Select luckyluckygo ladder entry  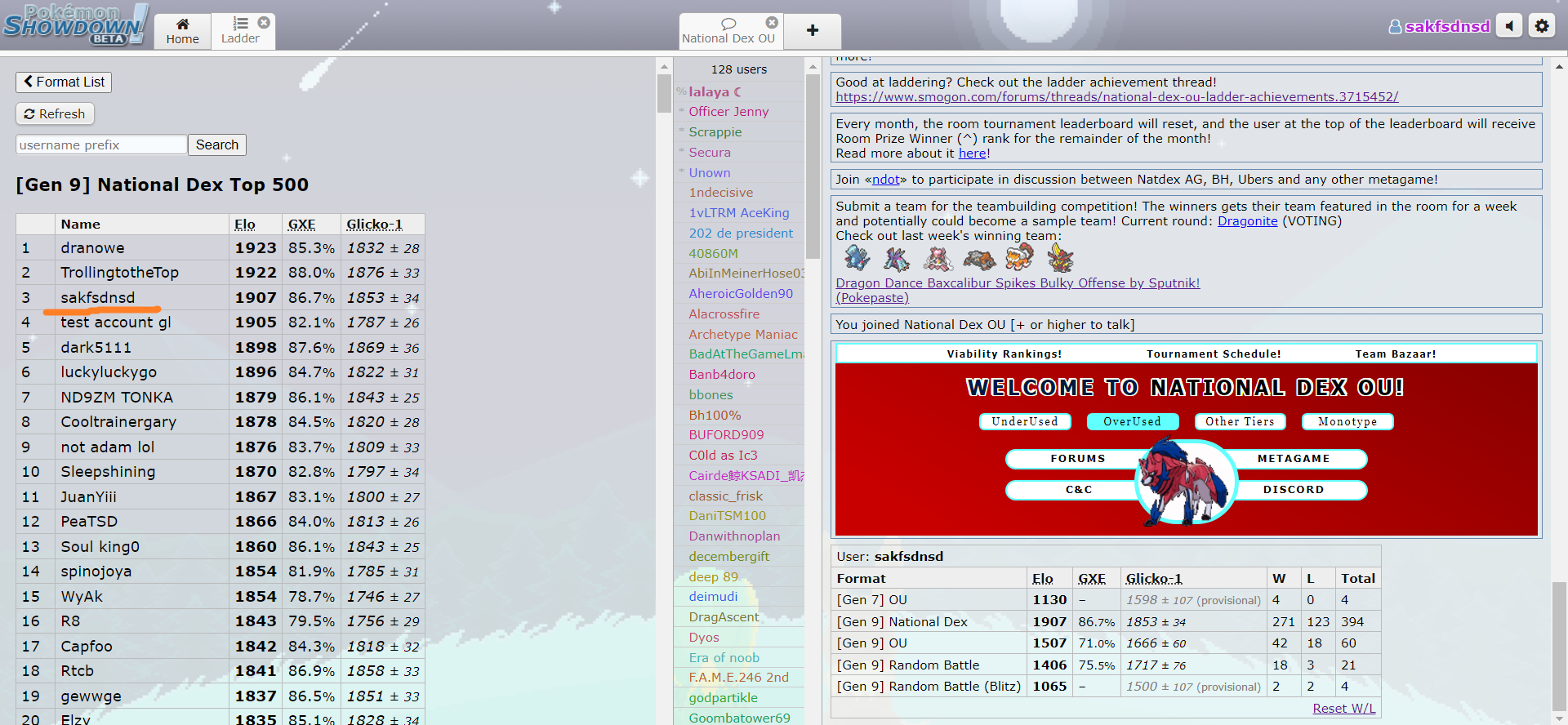pos(220,371)
